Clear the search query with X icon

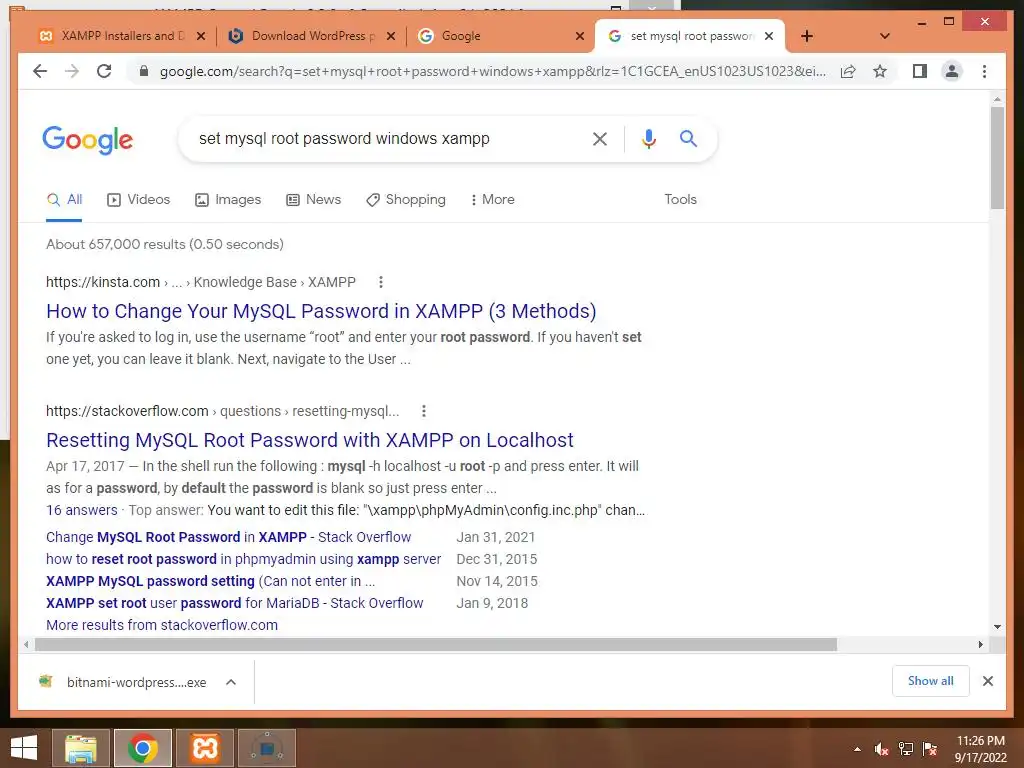tap(600, 138)
